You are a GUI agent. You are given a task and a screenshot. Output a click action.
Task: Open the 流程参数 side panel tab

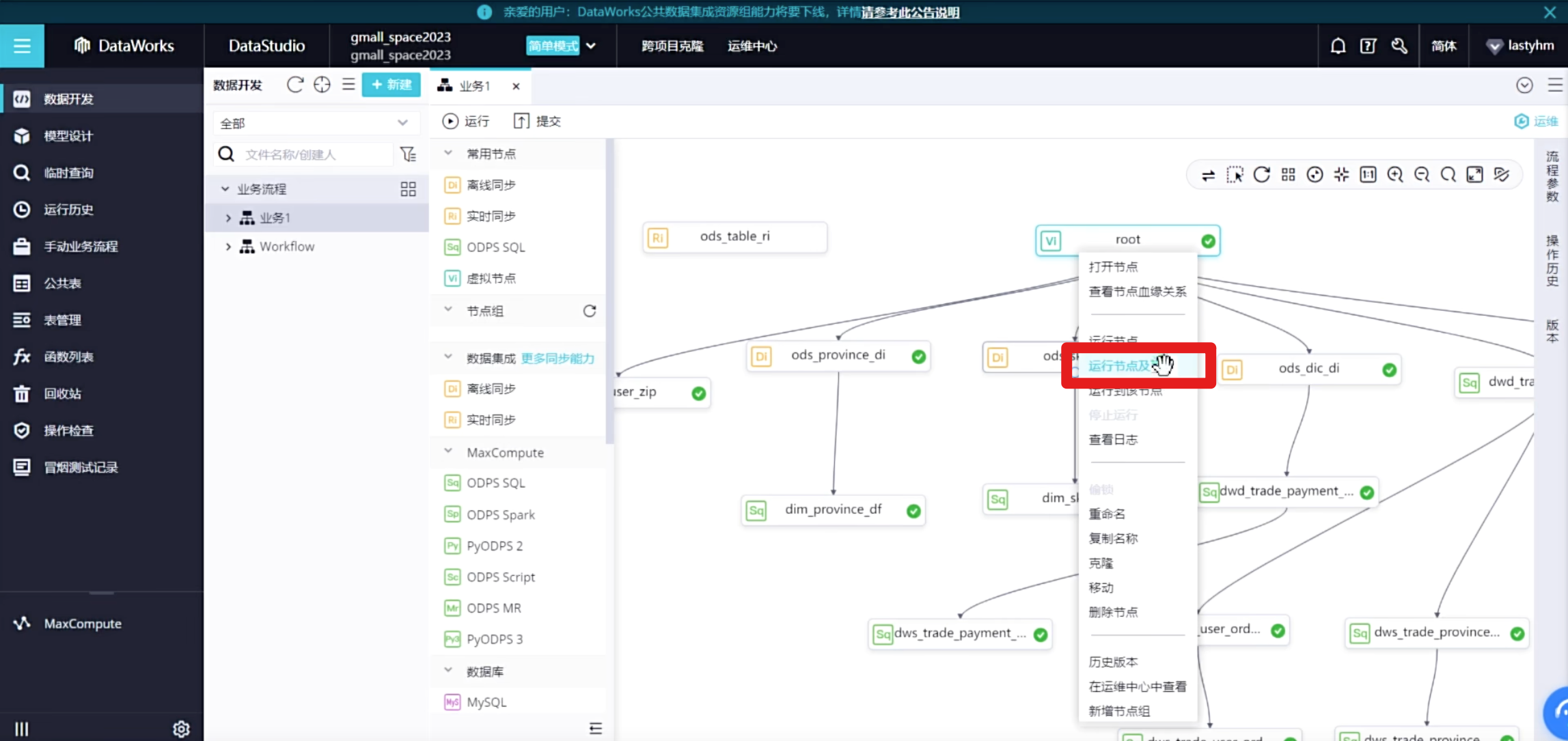pyautogui.click(x=1552, y=176)
